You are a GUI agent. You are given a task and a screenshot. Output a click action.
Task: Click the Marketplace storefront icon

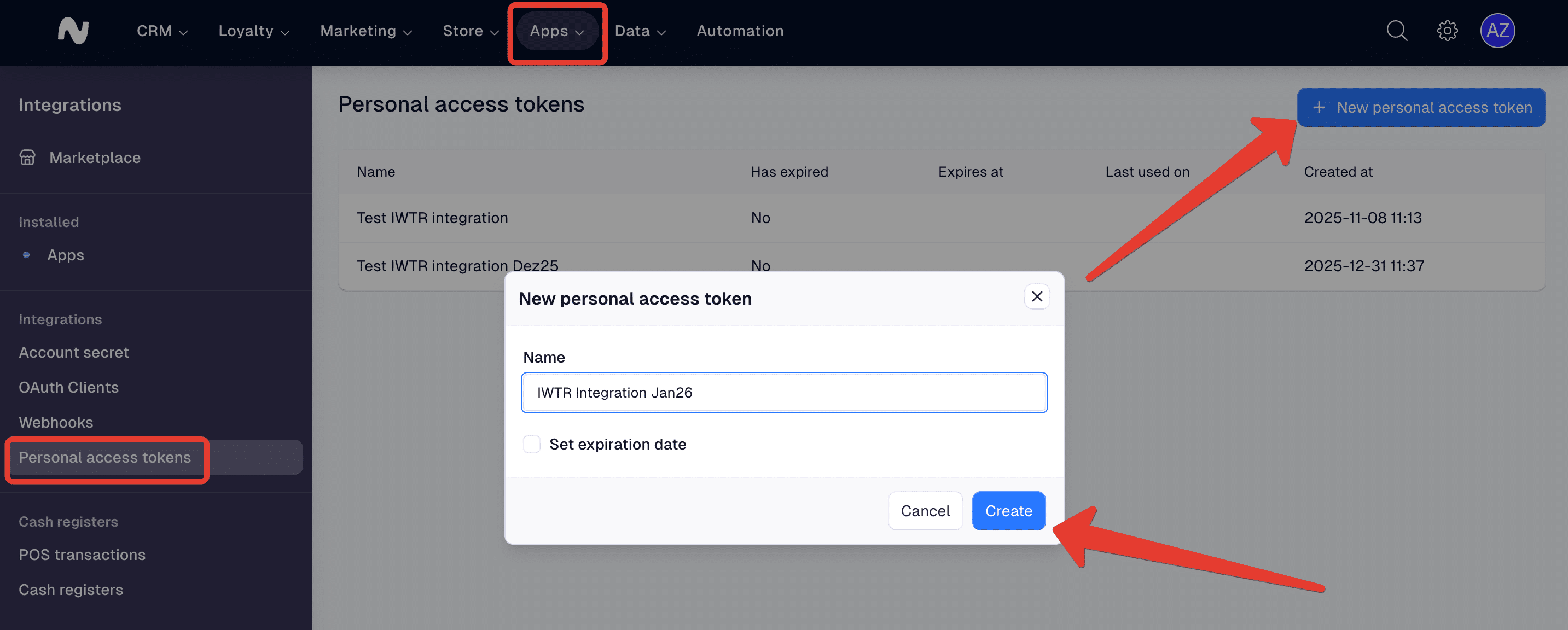coord(27,157)
